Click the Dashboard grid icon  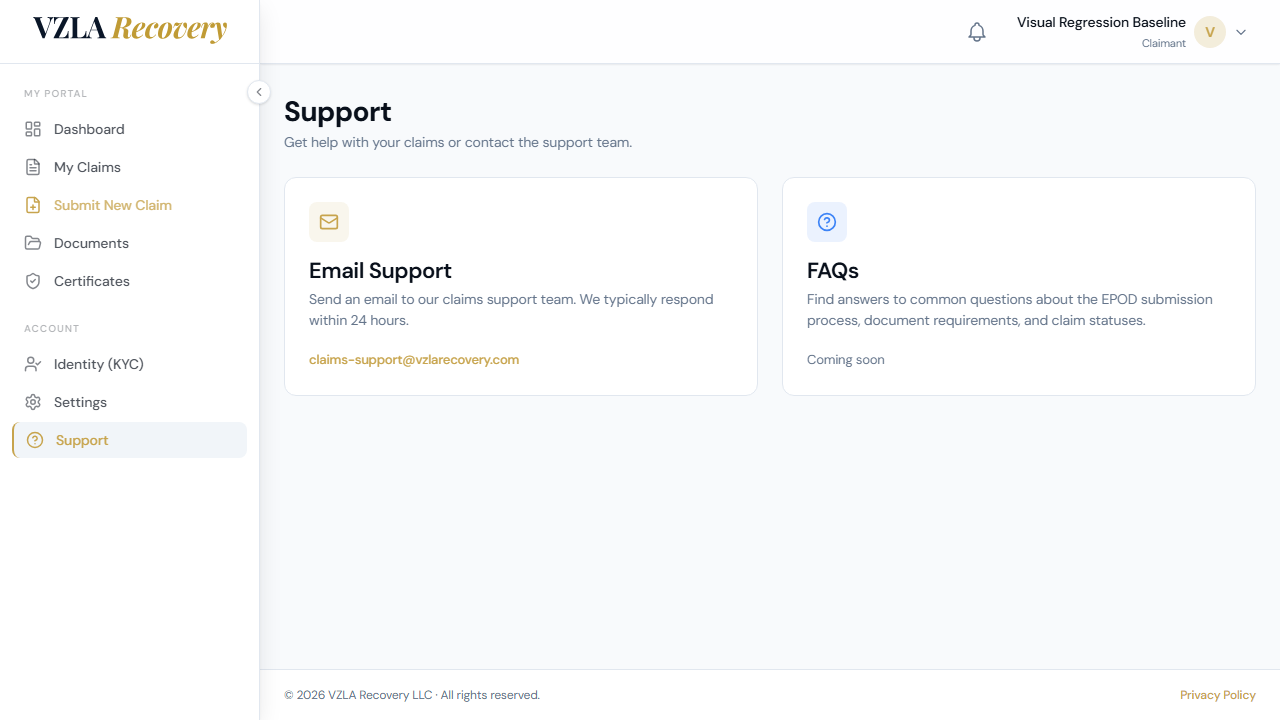(x=33, y=129)
